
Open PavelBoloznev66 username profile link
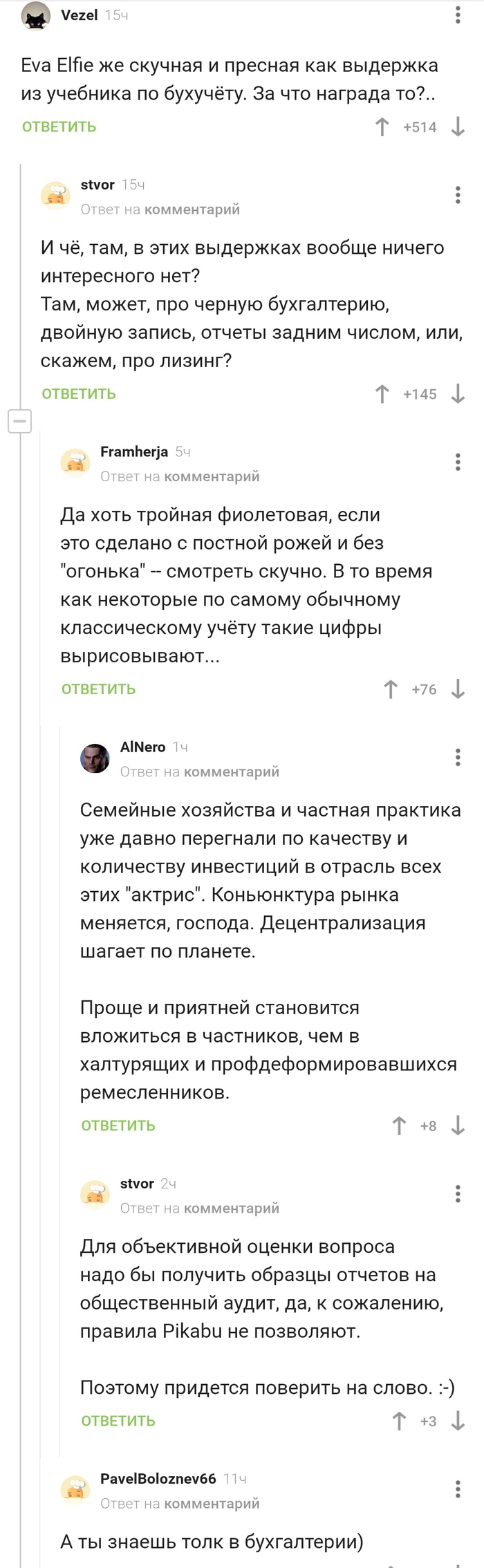(x=158, y=1478)
